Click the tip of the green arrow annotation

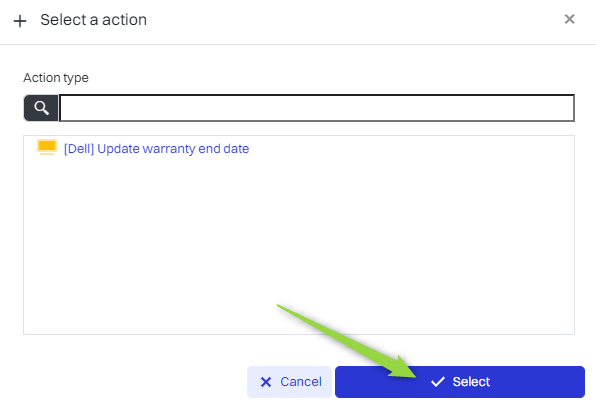coord(415,376)
